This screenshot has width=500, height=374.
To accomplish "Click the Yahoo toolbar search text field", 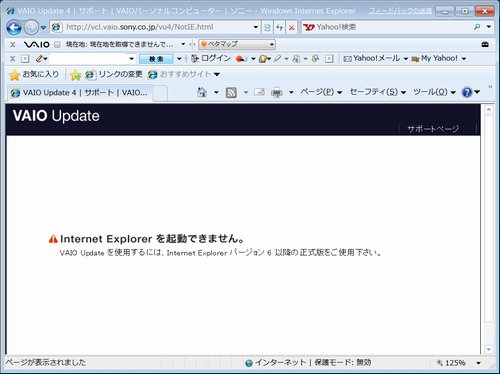I will [88, 59].
